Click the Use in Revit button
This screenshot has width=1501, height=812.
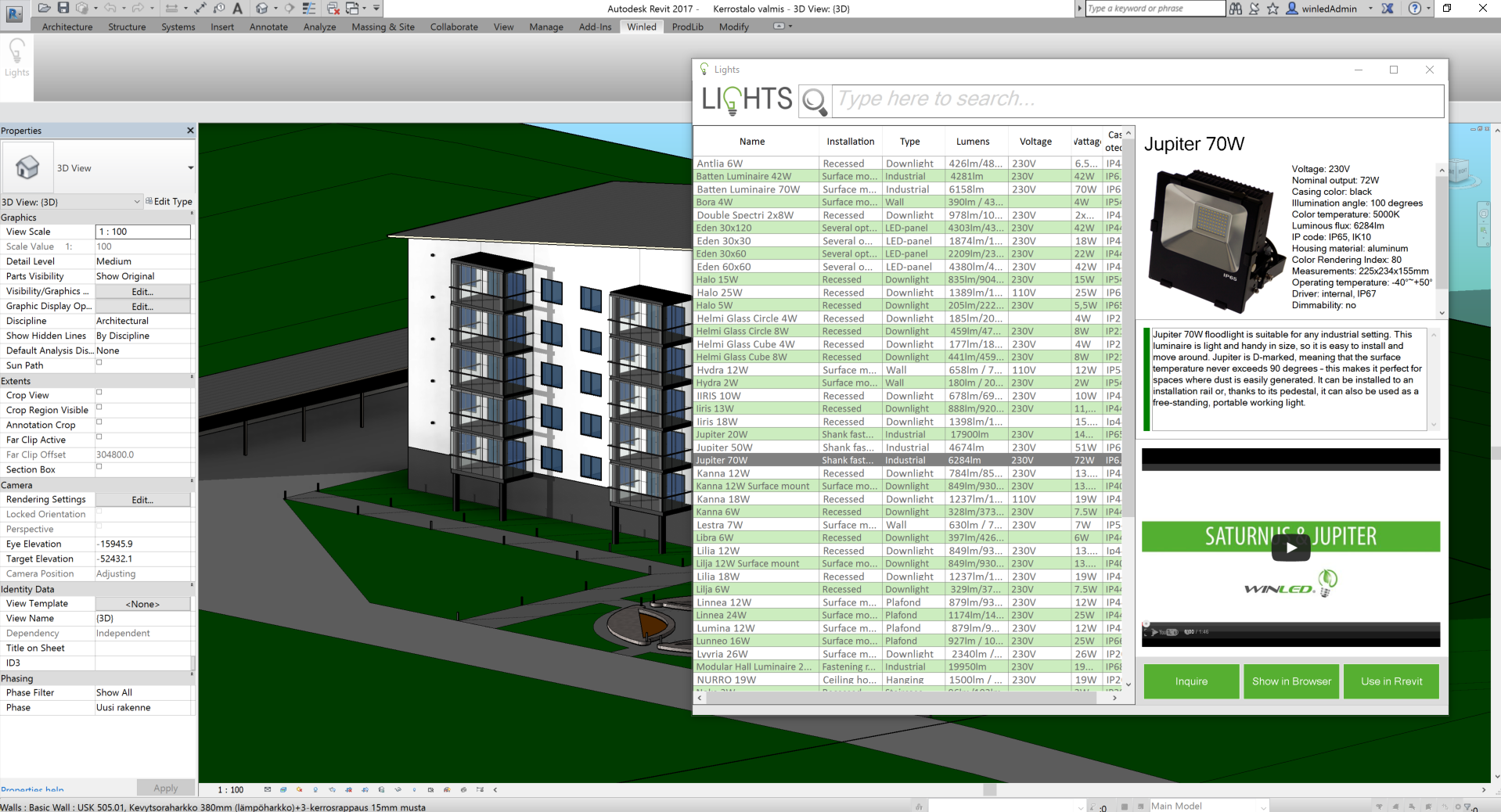(x=1391, y=681)
